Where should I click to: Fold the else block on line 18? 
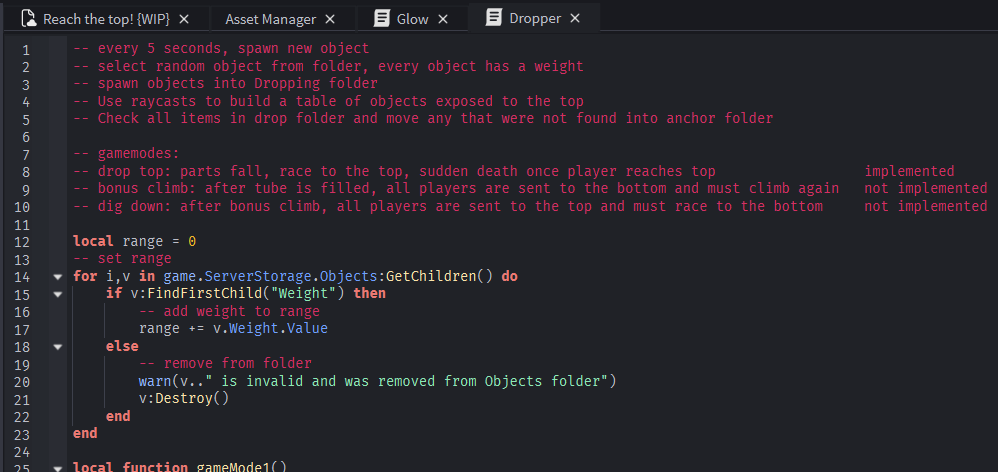57,346
